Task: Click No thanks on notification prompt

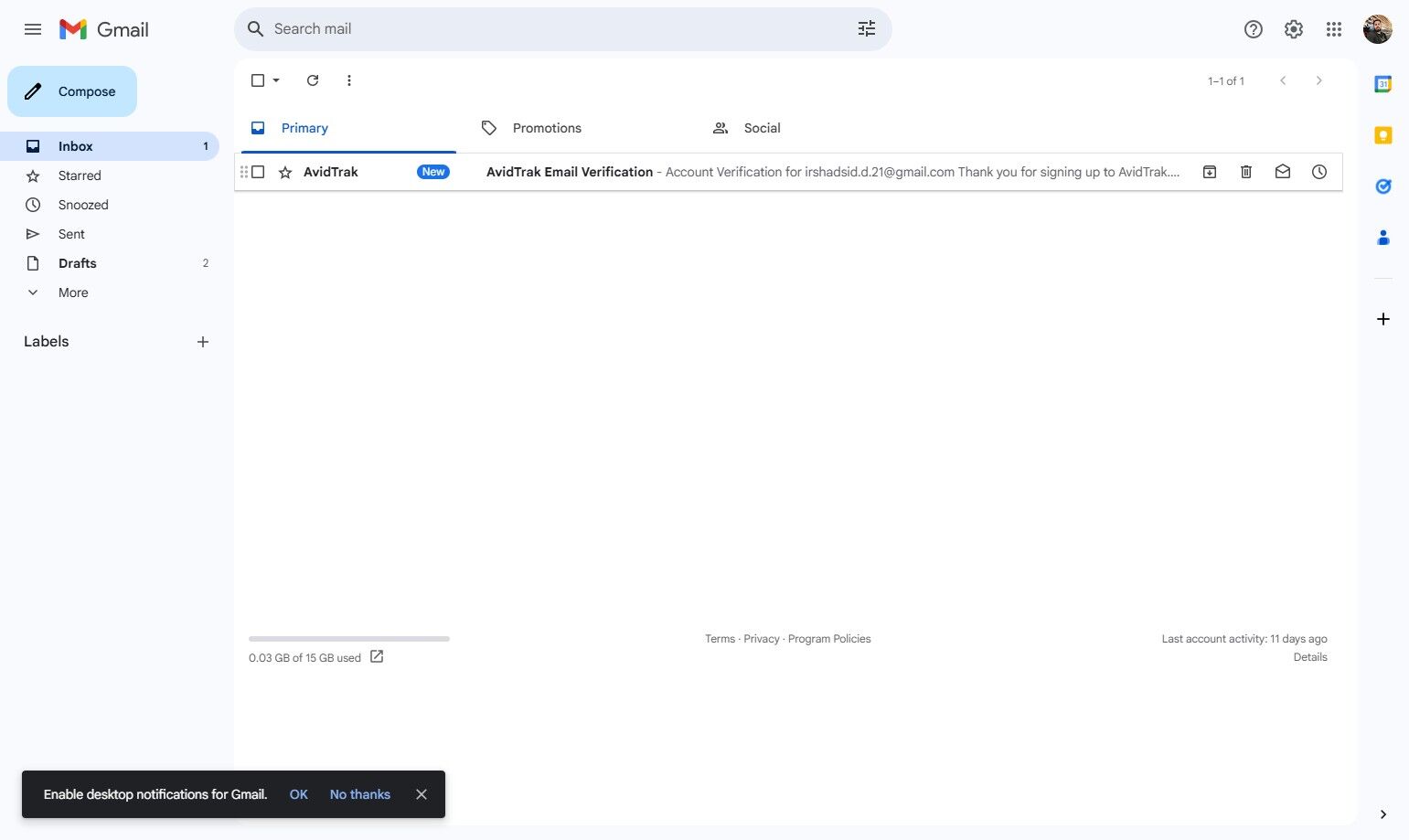Action: click(x=360, y=794)
